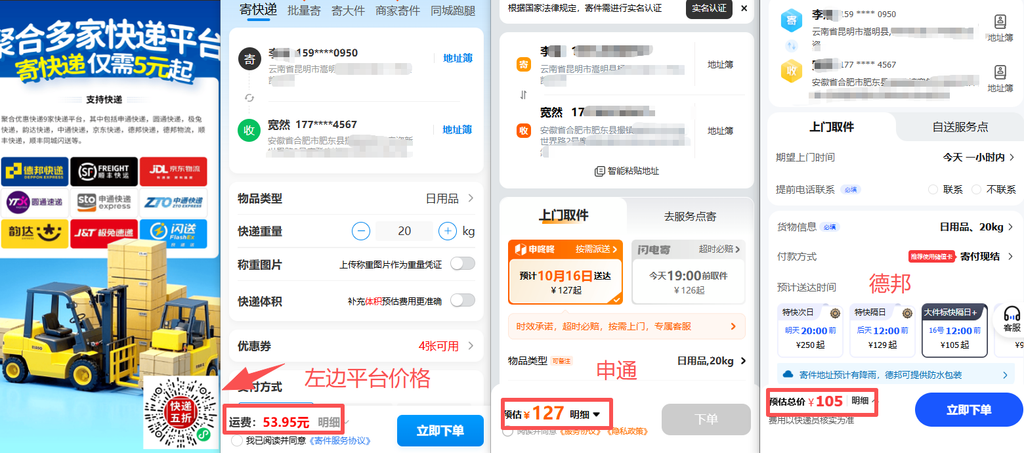The width and height of the screenshot is (1024, 453).
Task: Expand 物品类型 日用品 row in platform panel
Action: [356, 198]
